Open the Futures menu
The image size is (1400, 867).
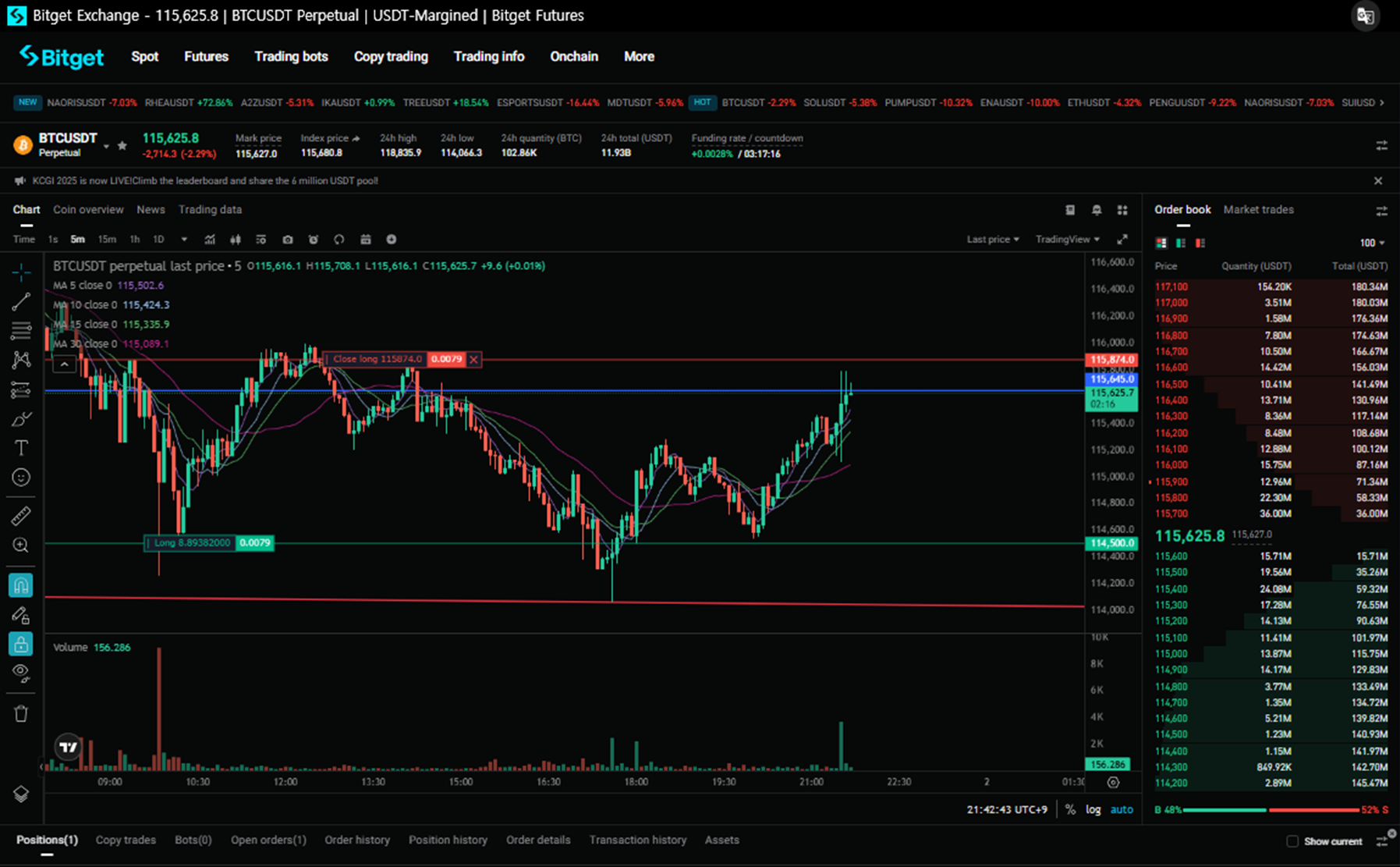point(206,56)
